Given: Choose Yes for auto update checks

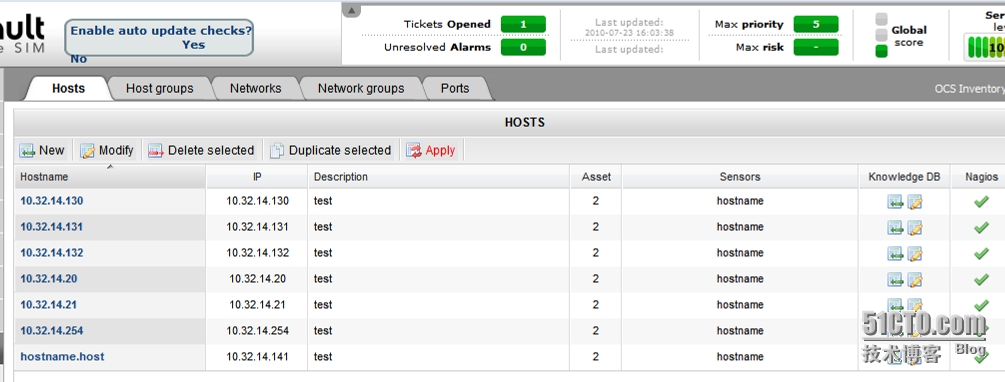Looking at the screenshot, I should click(193, 45).
